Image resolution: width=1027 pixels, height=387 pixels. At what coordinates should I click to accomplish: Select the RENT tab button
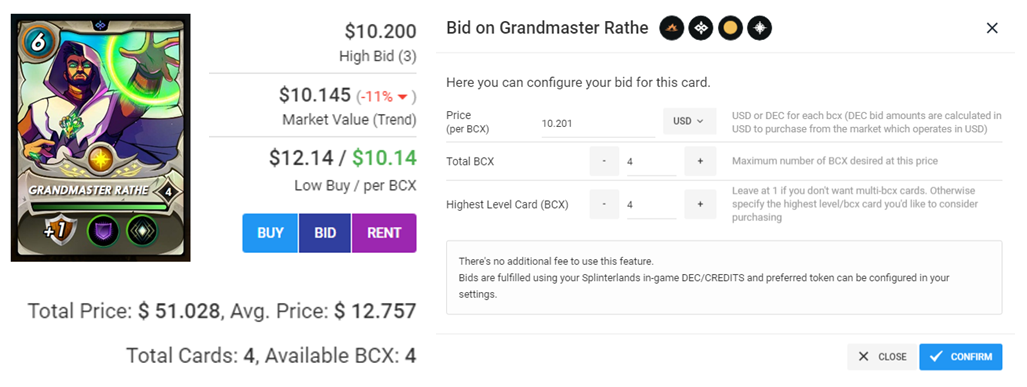[384, 232]
